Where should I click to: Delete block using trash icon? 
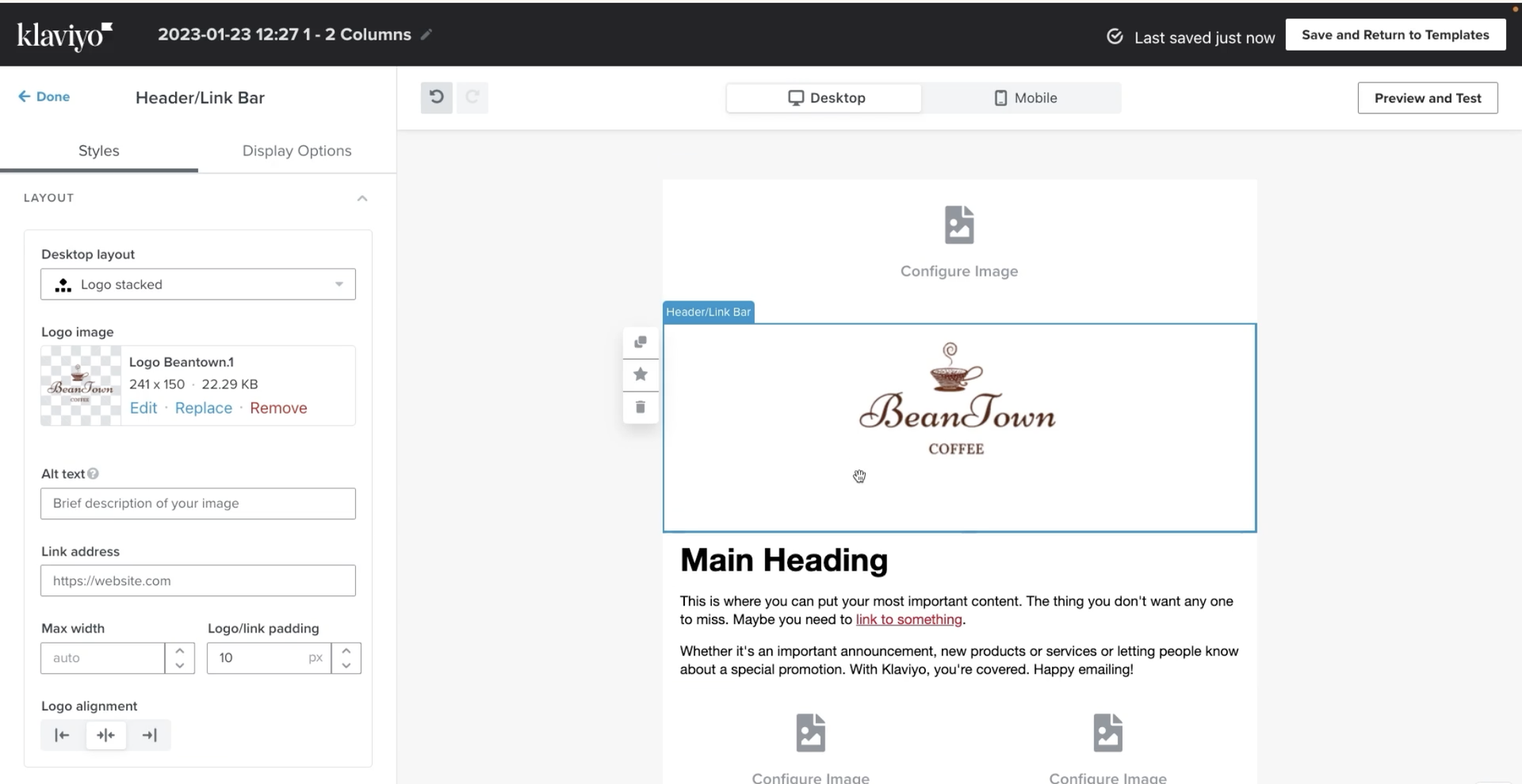coord(641,407)
